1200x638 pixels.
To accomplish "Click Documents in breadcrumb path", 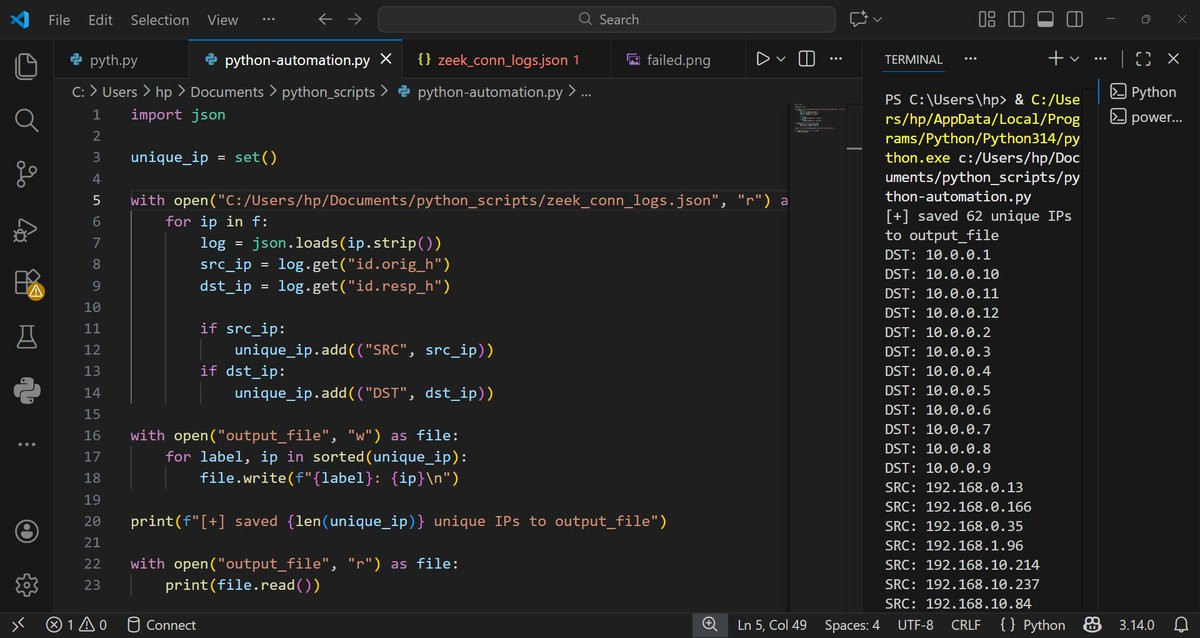I will click(x=227, y=91).
